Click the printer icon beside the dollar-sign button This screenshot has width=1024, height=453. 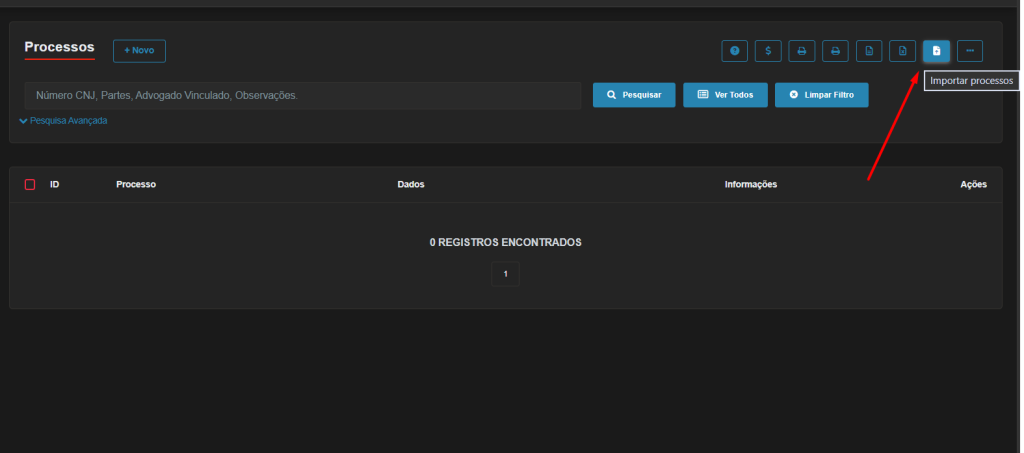(802, 51)
